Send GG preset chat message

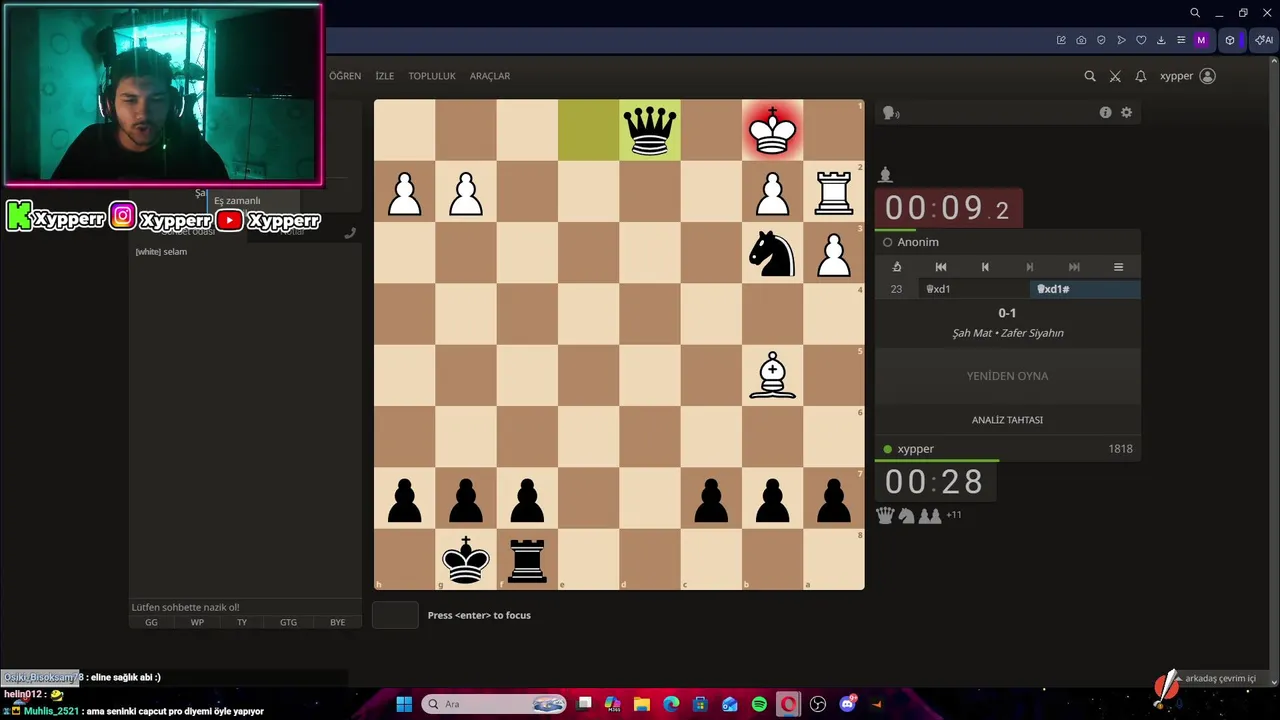tap(151, 622)
